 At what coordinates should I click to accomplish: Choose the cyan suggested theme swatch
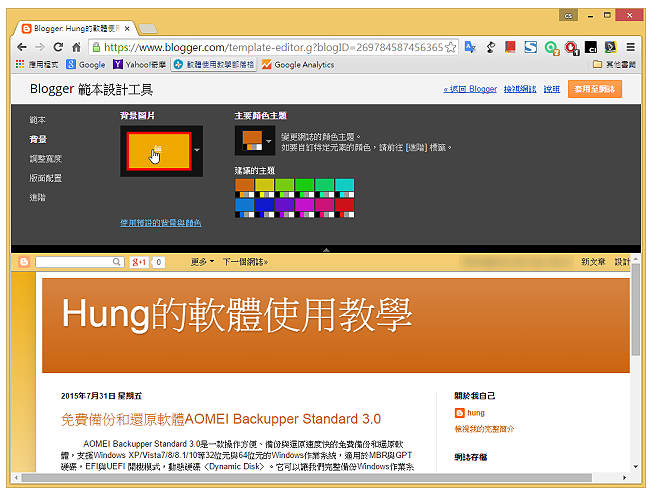point(345,188)
